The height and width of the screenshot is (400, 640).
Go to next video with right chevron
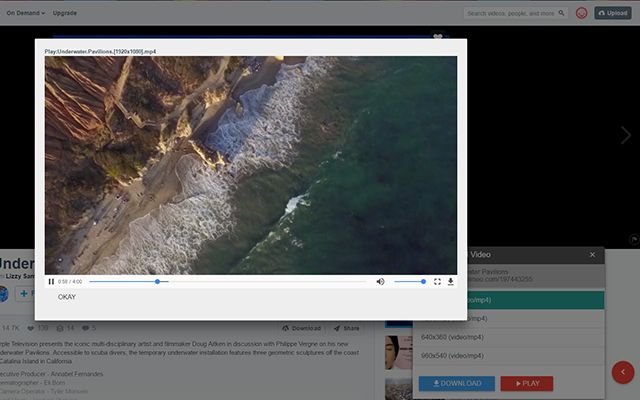pyautogui.click(x=626, y=135)
